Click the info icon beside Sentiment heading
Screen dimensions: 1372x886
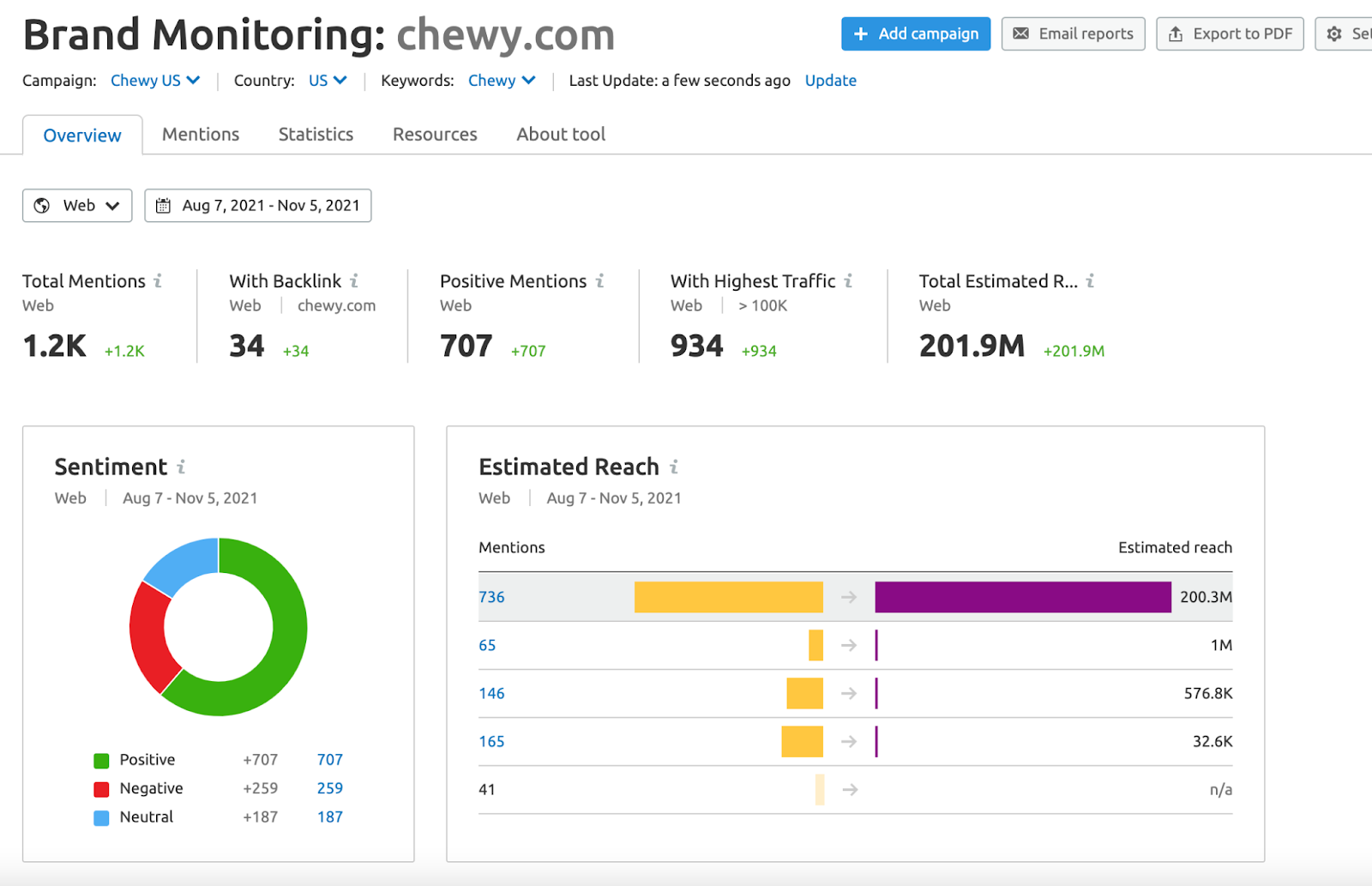point(181,467)
